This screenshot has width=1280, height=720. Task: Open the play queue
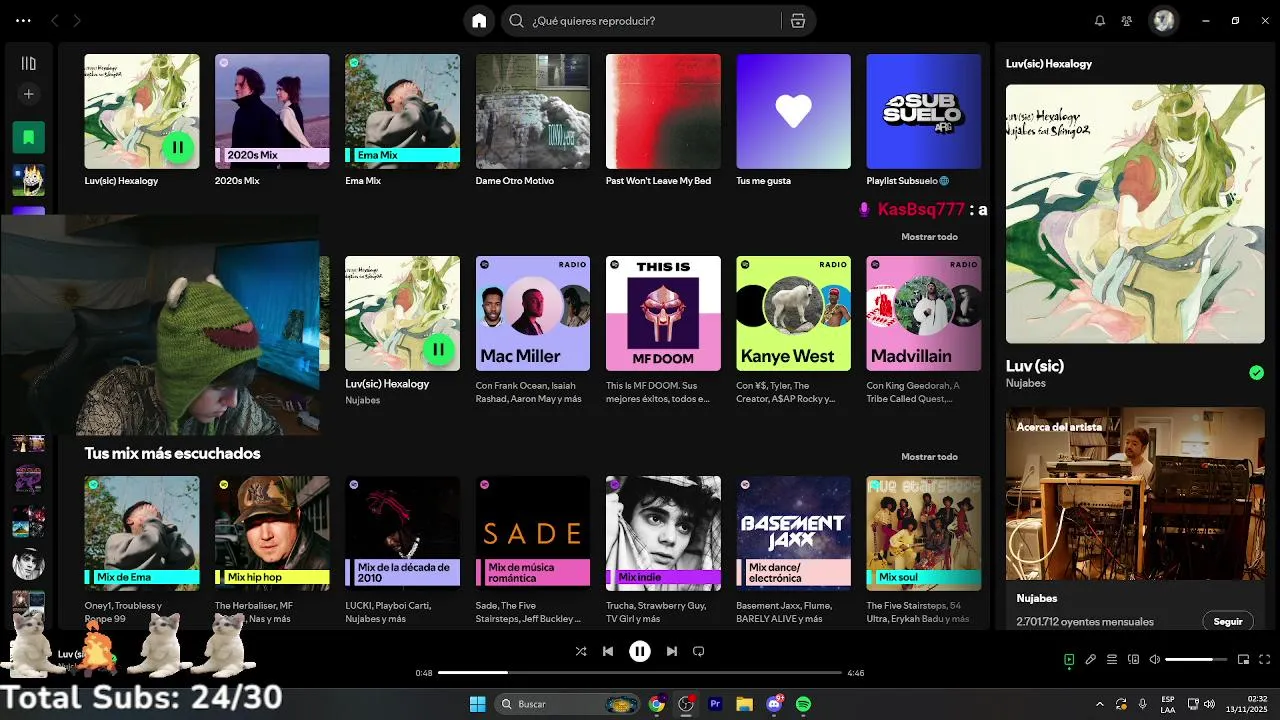tap(1112, 660)
